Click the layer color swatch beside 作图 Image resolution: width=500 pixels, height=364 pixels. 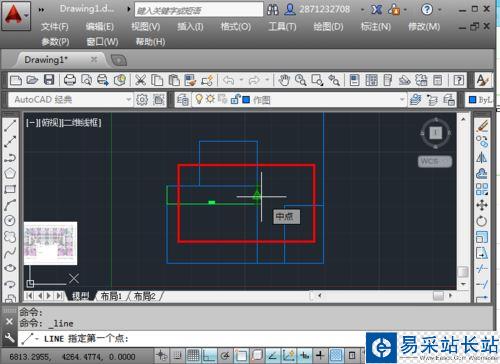point(246,100)
